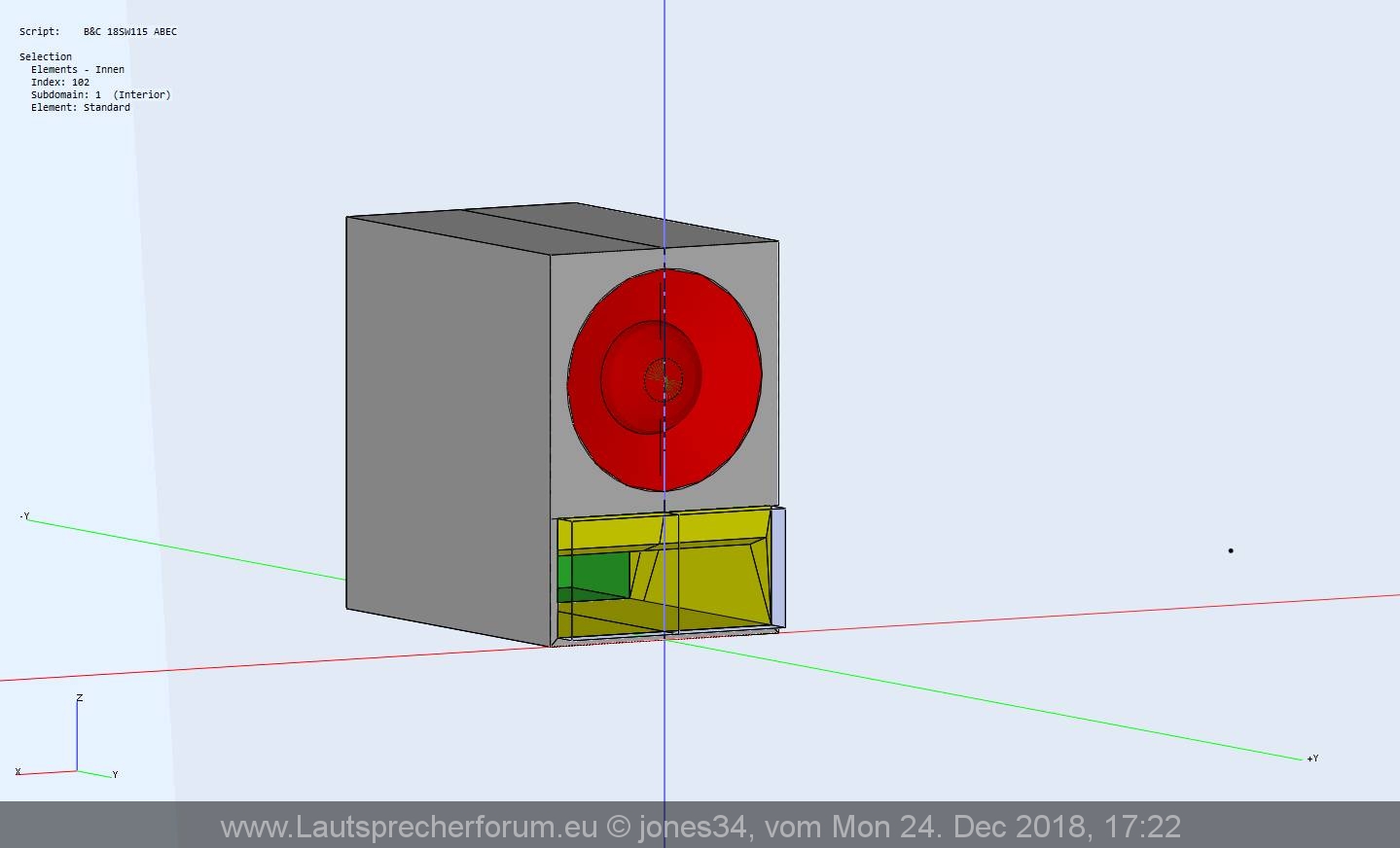Click the black observation point dot
1400x848 pixels.
pyautogui.click(x=1231, y=550)
